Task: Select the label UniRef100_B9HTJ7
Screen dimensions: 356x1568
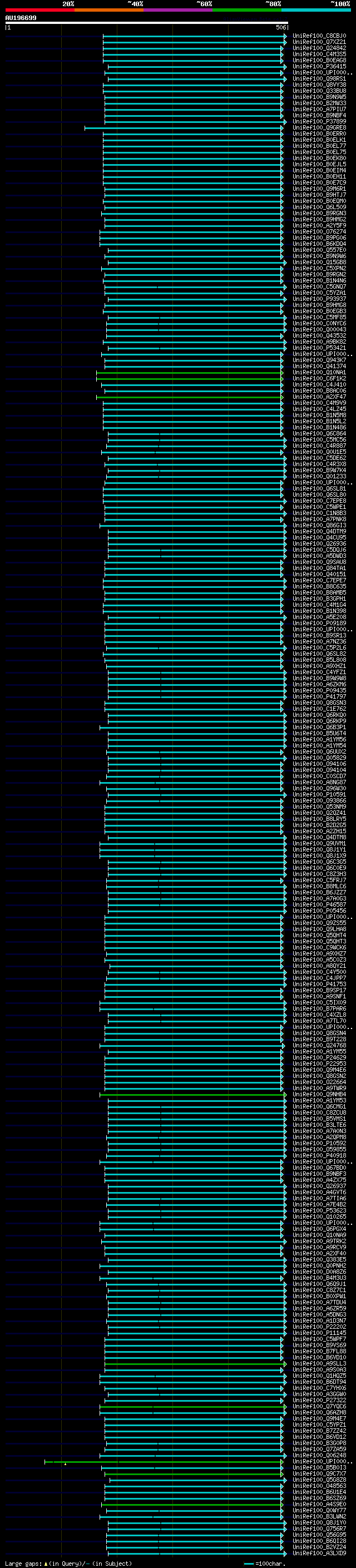Action: 319,195
